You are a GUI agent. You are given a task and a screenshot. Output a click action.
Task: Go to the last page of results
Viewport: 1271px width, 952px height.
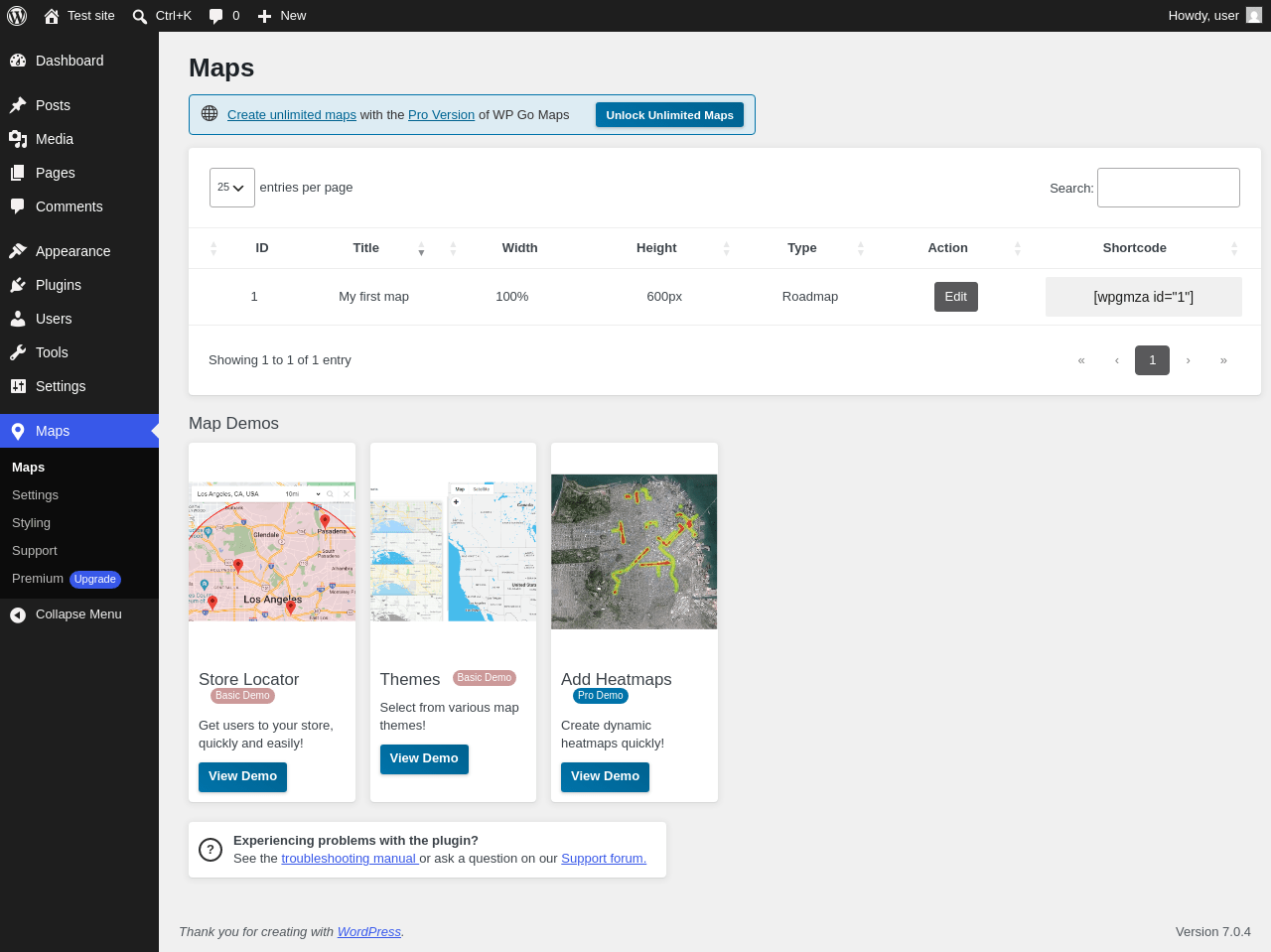pyautogui.click(x=1223, y=360)
